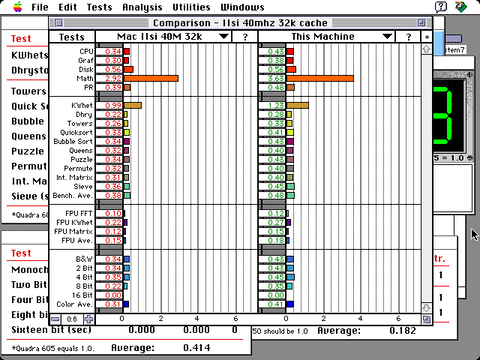Click the grow box of Comparison window
Screen dimensions: 480x360
[x=427, y=319]
